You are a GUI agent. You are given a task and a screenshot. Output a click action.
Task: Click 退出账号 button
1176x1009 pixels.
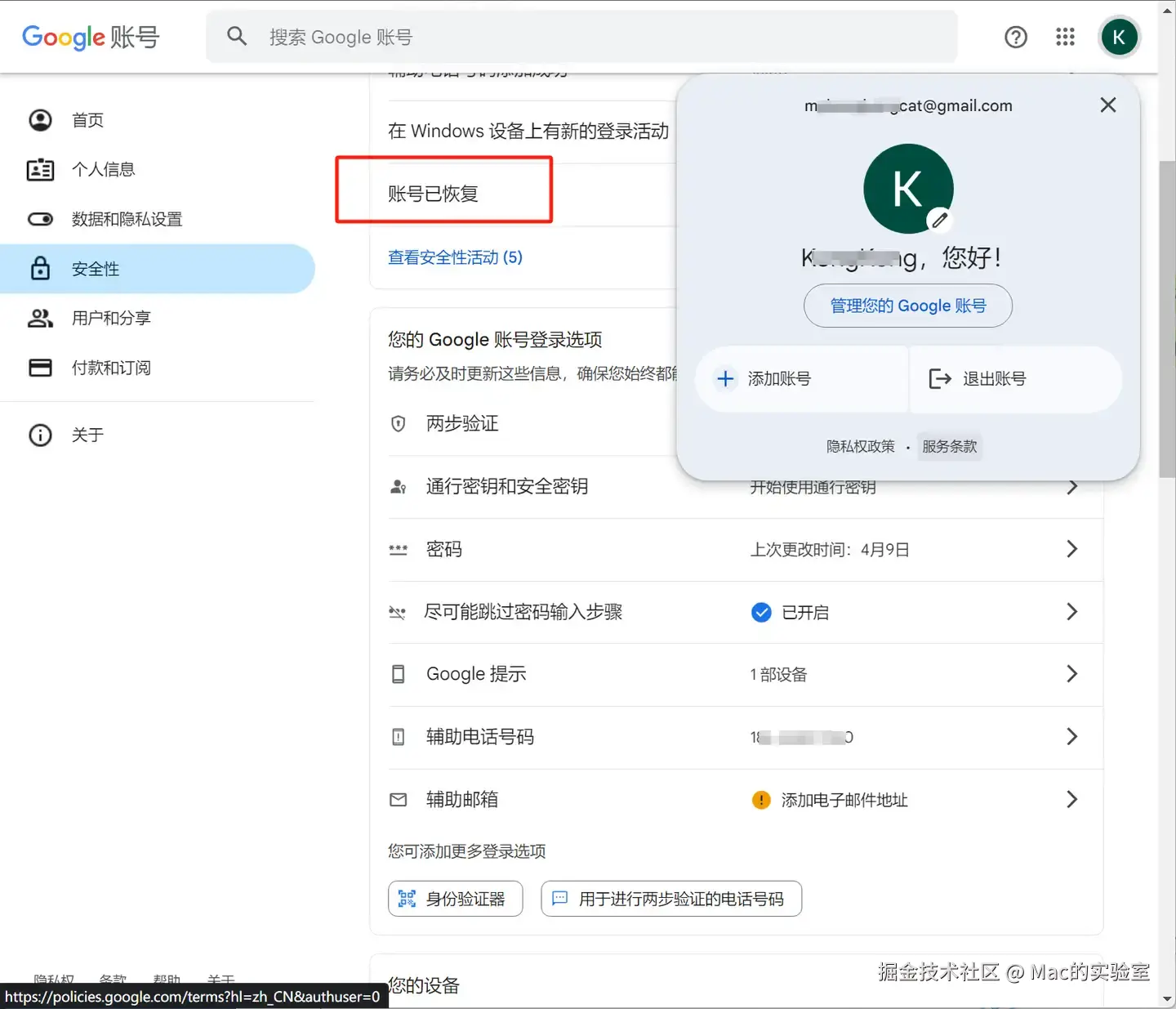[x=1016, y=379]
